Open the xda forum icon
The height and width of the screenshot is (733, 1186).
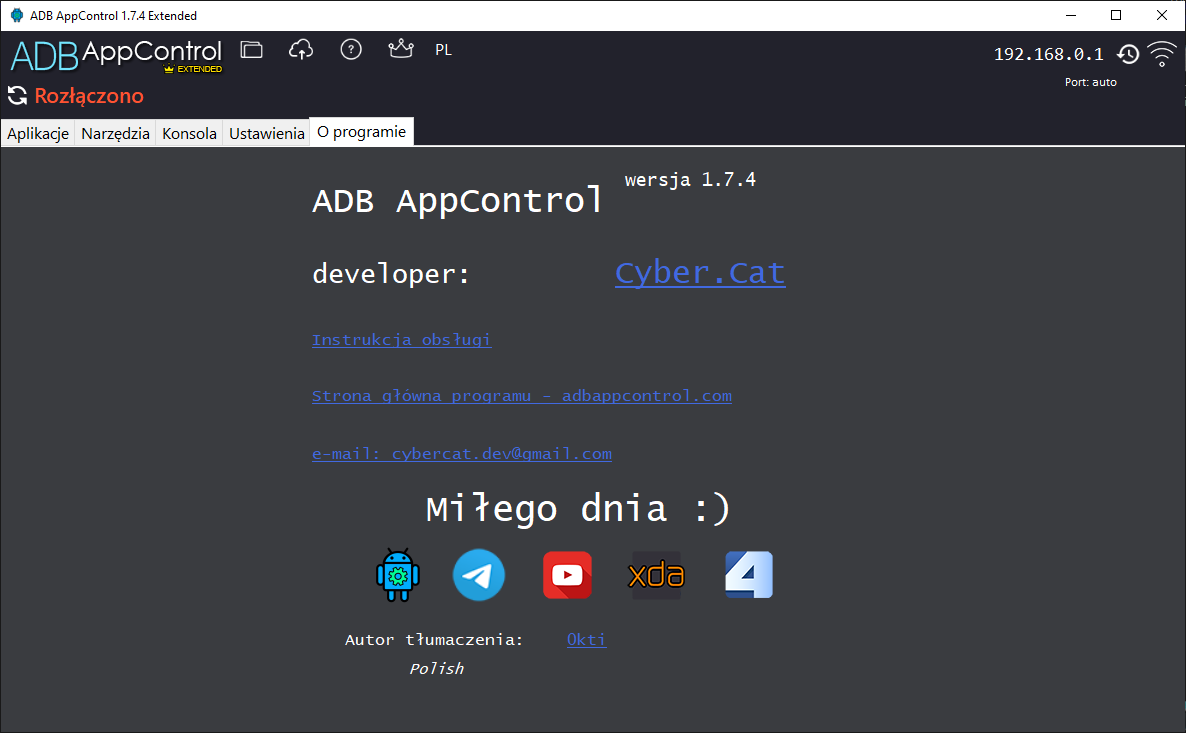[657, 575]
